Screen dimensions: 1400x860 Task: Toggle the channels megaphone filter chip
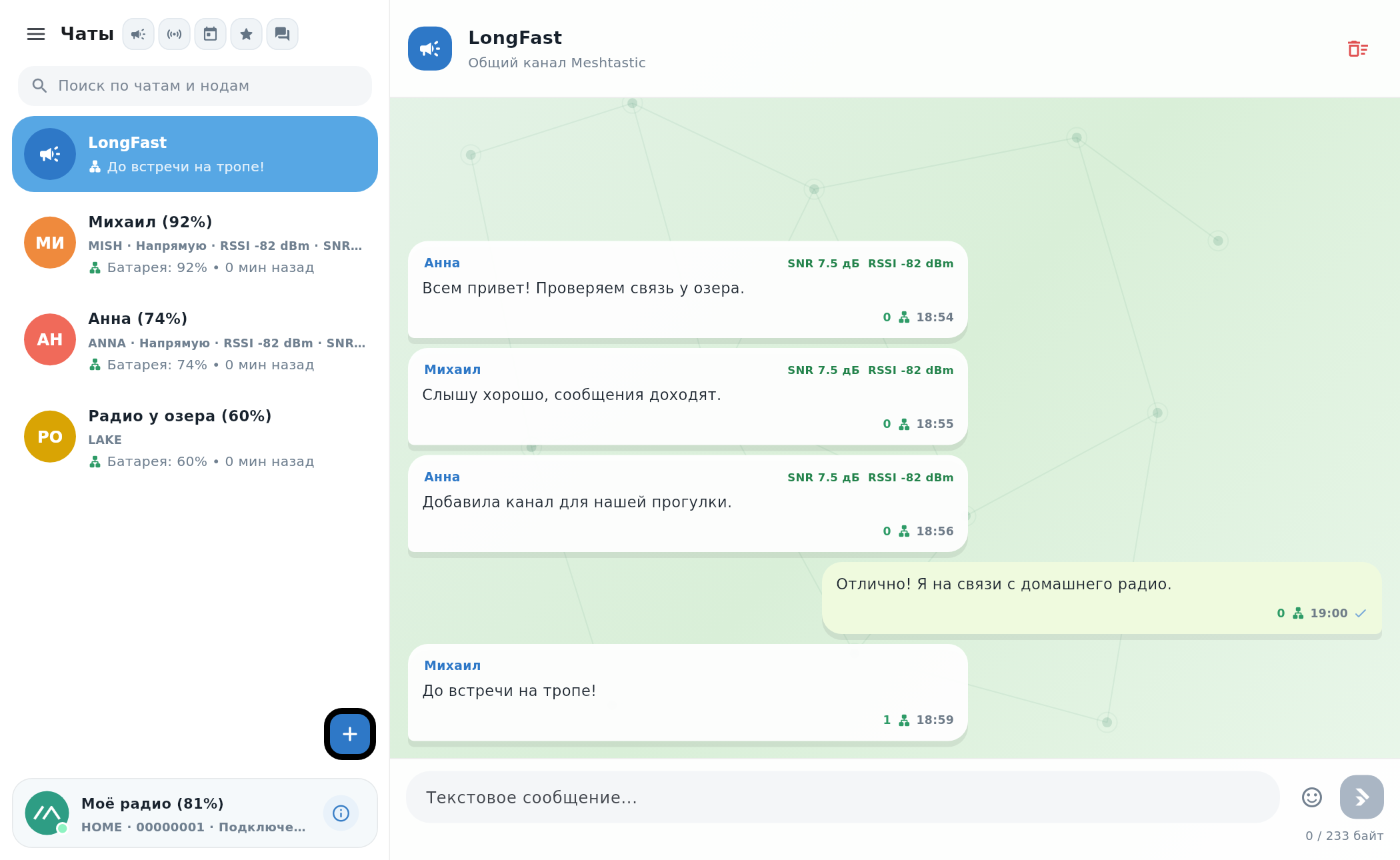[139, 34]
